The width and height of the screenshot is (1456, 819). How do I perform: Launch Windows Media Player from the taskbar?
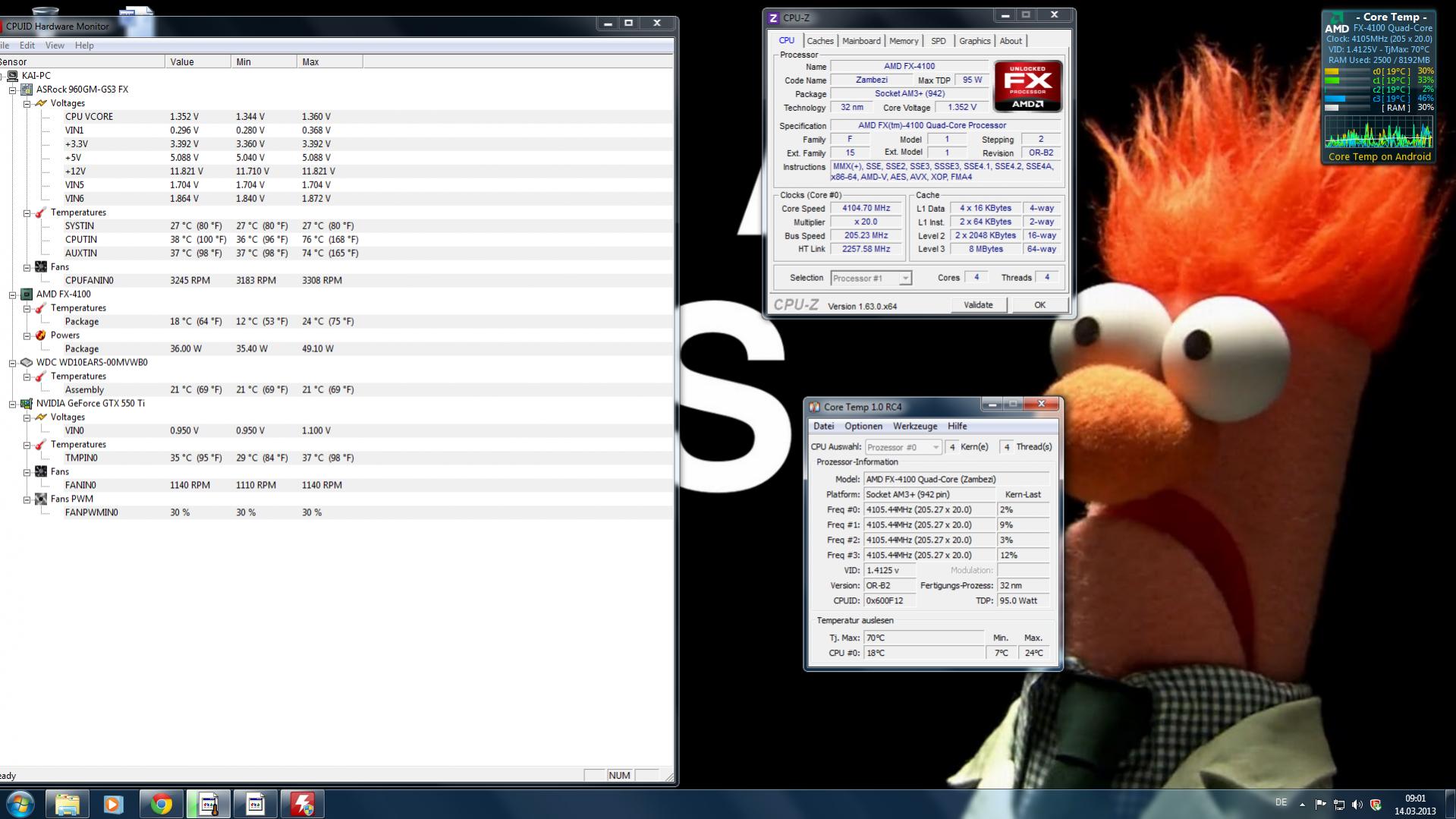click(113, 804)
